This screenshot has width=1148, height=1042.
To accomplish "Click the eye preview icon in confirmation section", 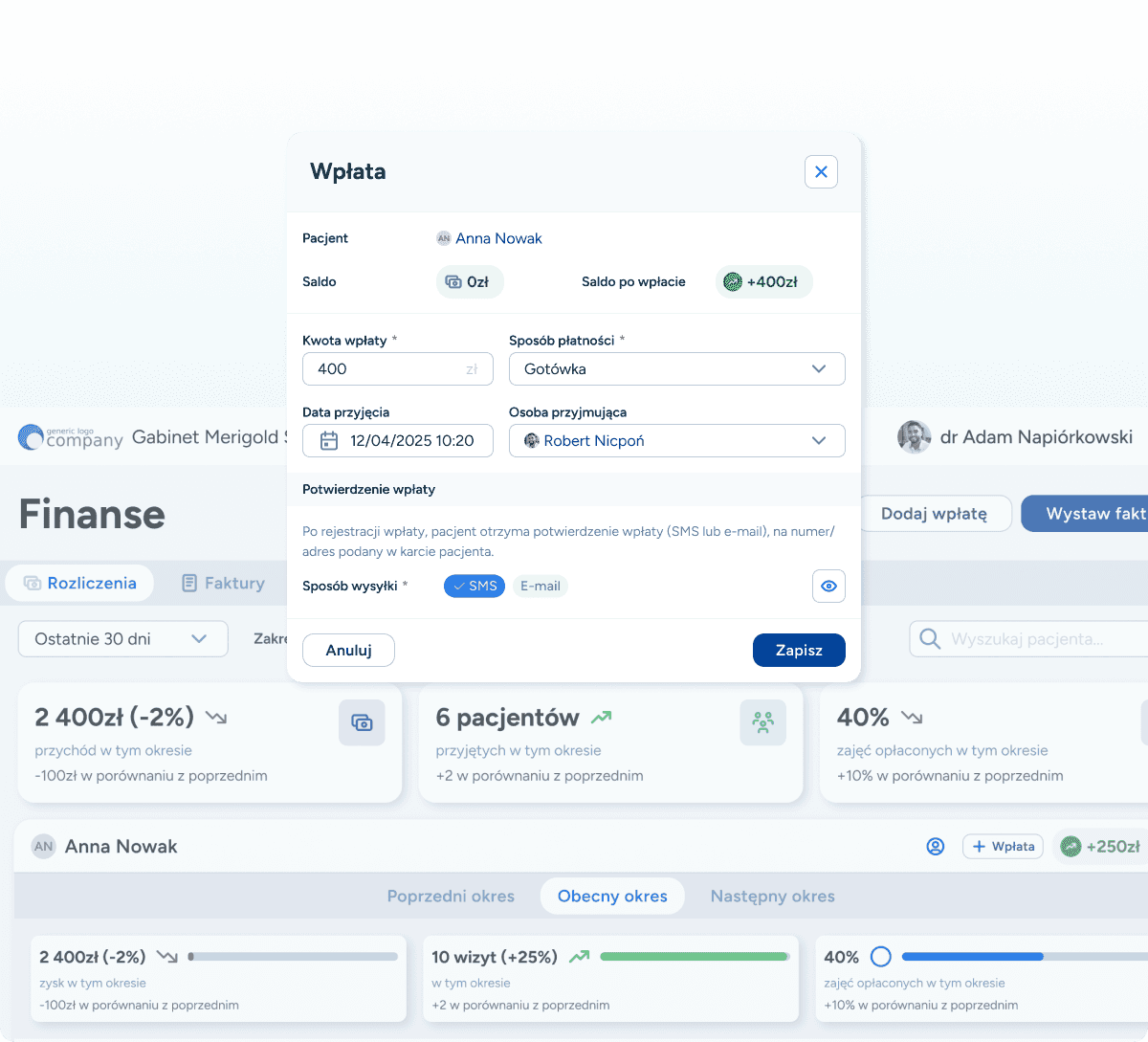I will [x=828, y=587].
